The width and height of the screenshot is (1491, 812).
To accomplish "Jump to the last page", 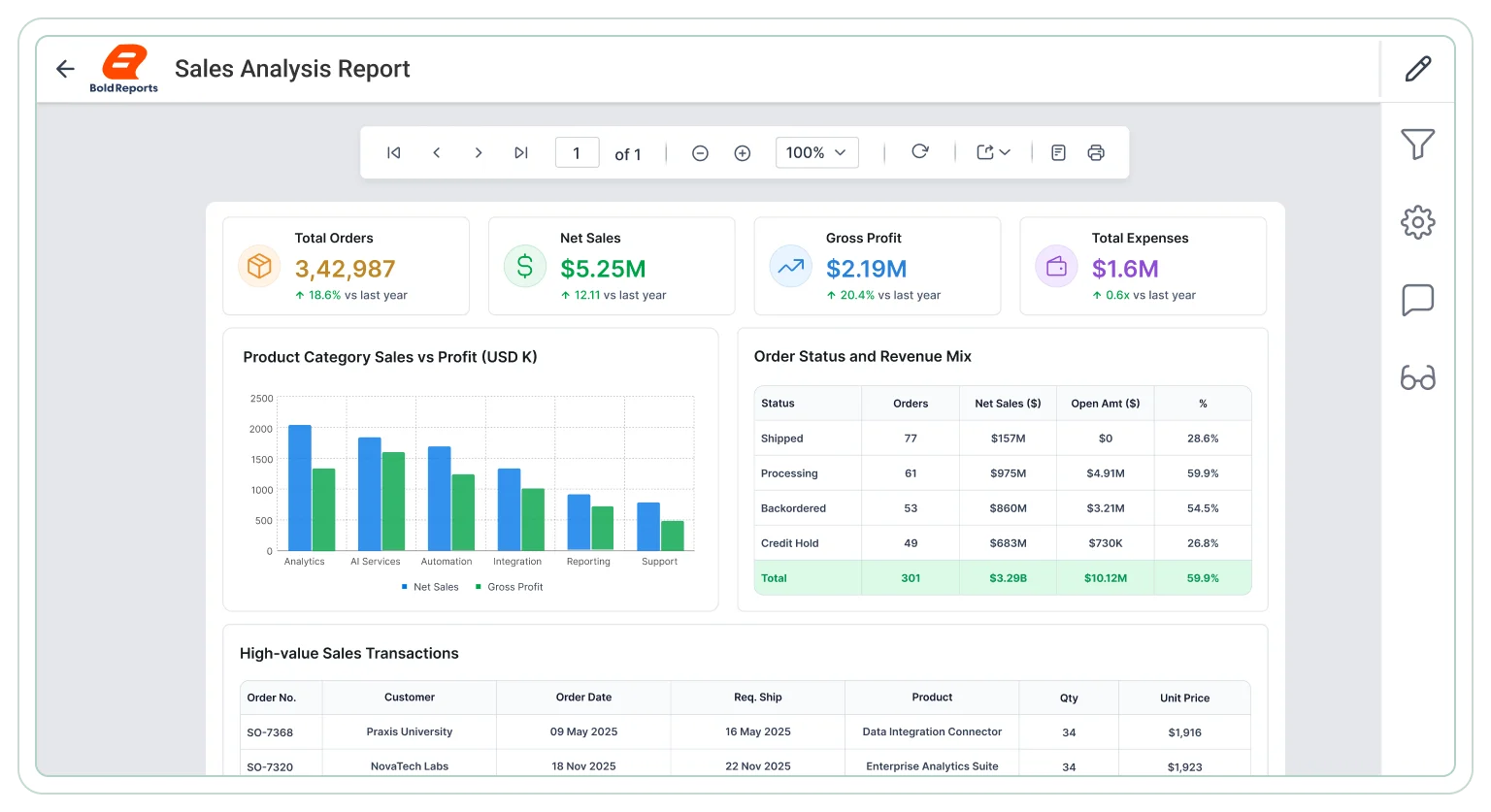I will point(521,152).
